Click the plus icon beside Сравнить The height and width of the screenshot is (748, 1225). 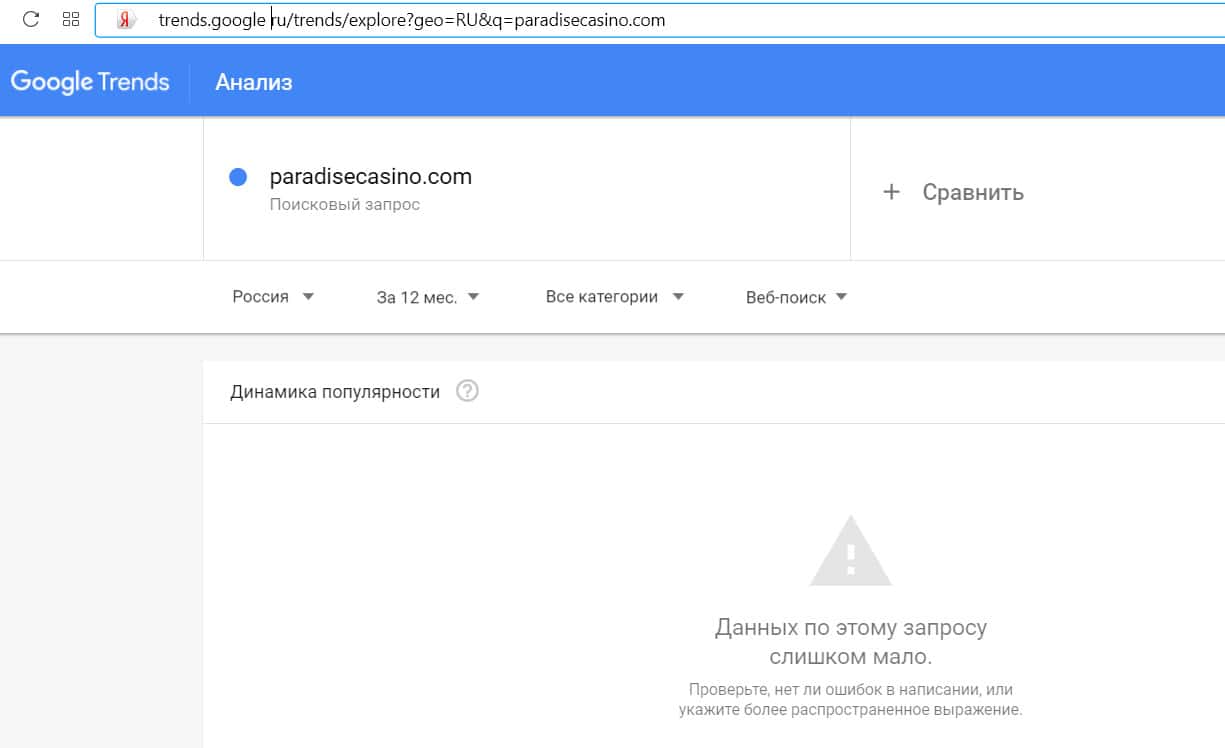click(892, 192)
